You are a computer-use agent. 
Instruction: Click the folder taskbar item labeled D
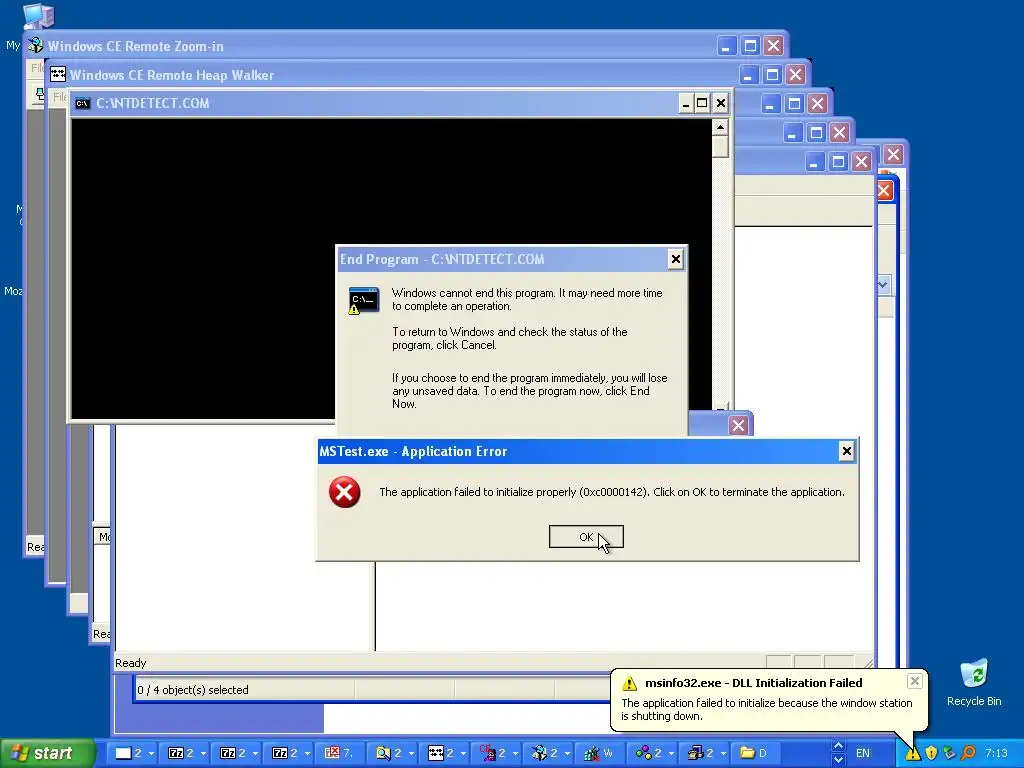coord(754,753)
